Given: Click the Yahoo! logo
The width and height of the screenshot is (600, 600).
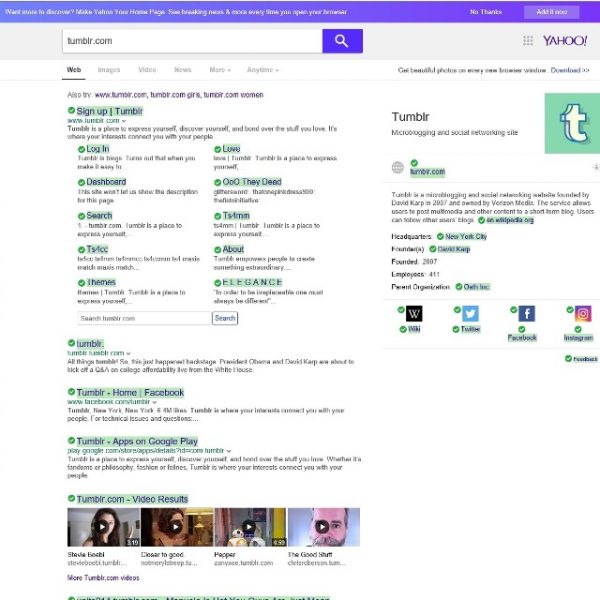Looking at the screenshot, I should pyautogui.click(x=565, y=41).
